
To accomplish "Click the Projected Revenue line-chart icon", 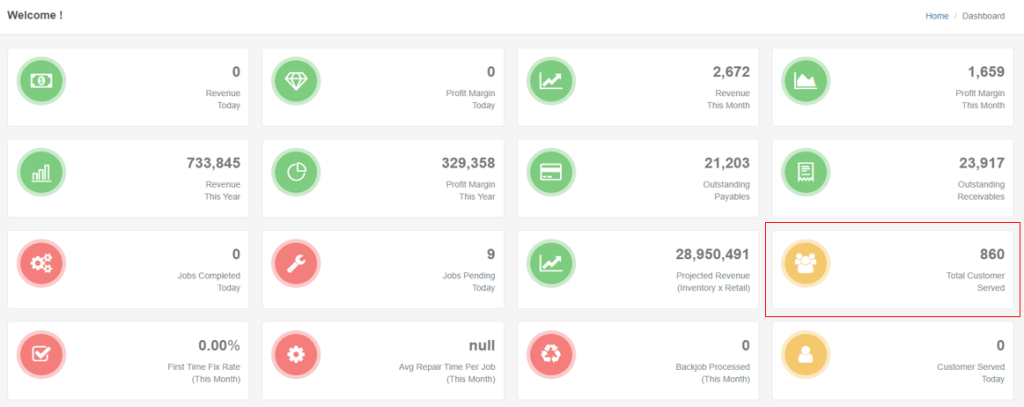I will click(551, 263).
